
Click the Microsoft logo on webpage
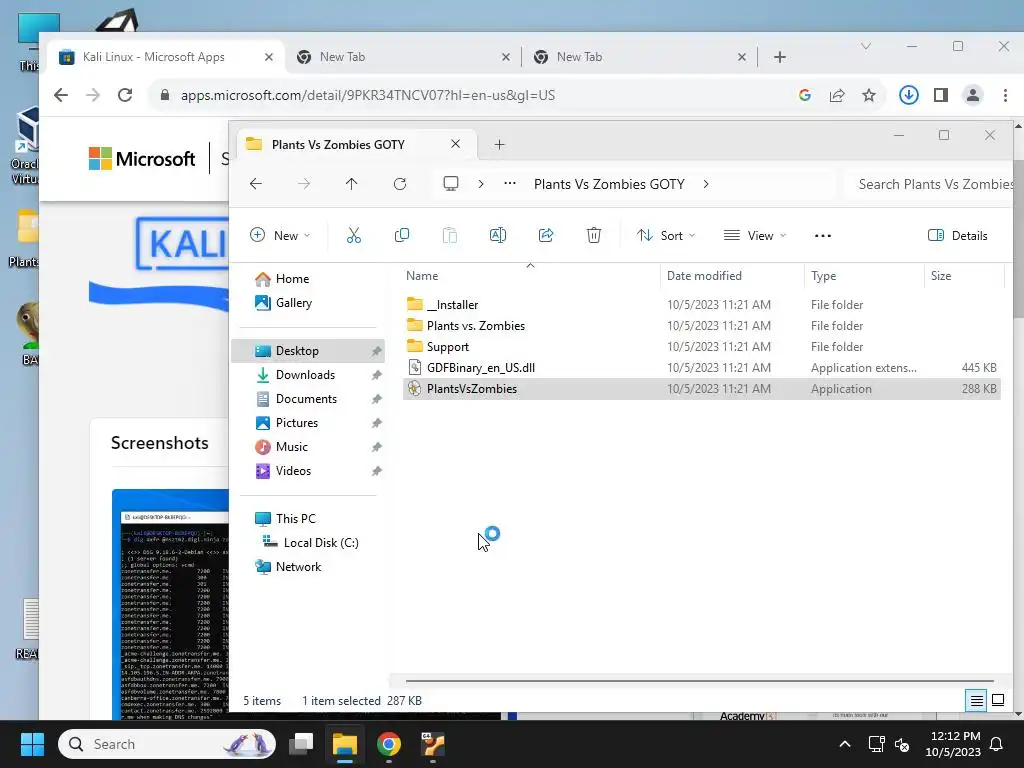click(x=142, y=159)
